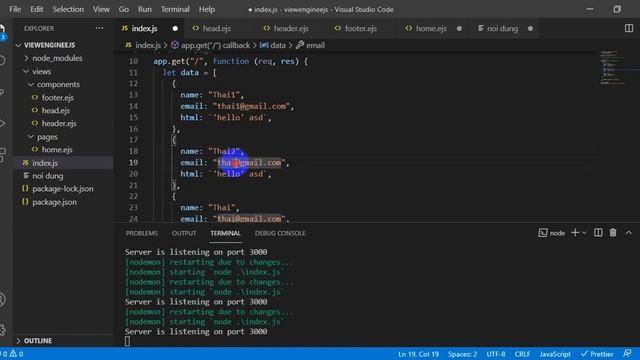Change encoding via UTF-8 status item

tap(496, 354)
